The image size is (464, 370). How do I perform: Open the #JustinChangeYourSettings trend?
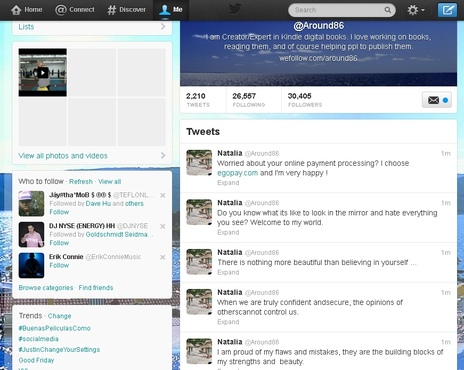(59, 350)
